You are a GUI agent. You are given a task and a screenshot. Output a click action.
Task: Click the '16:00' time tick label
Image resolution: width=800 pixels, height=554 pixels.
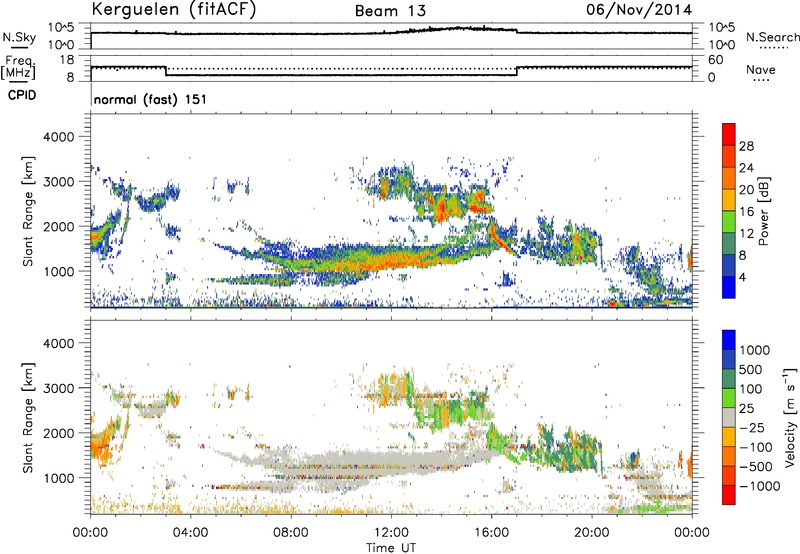click(491, 533)
